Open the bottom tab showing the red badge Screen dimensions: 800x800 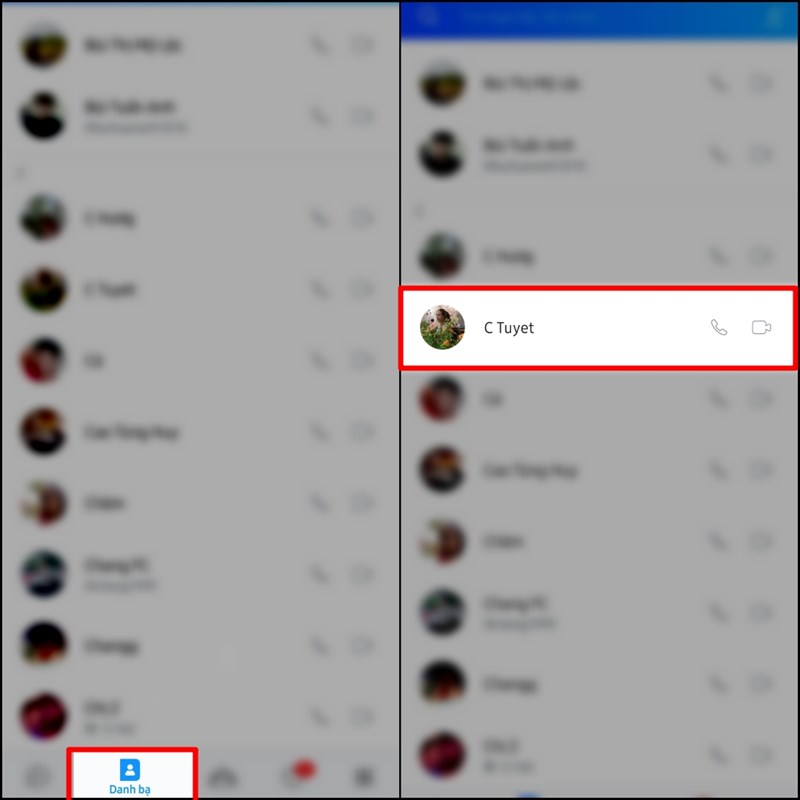click(x=298, y=776)
